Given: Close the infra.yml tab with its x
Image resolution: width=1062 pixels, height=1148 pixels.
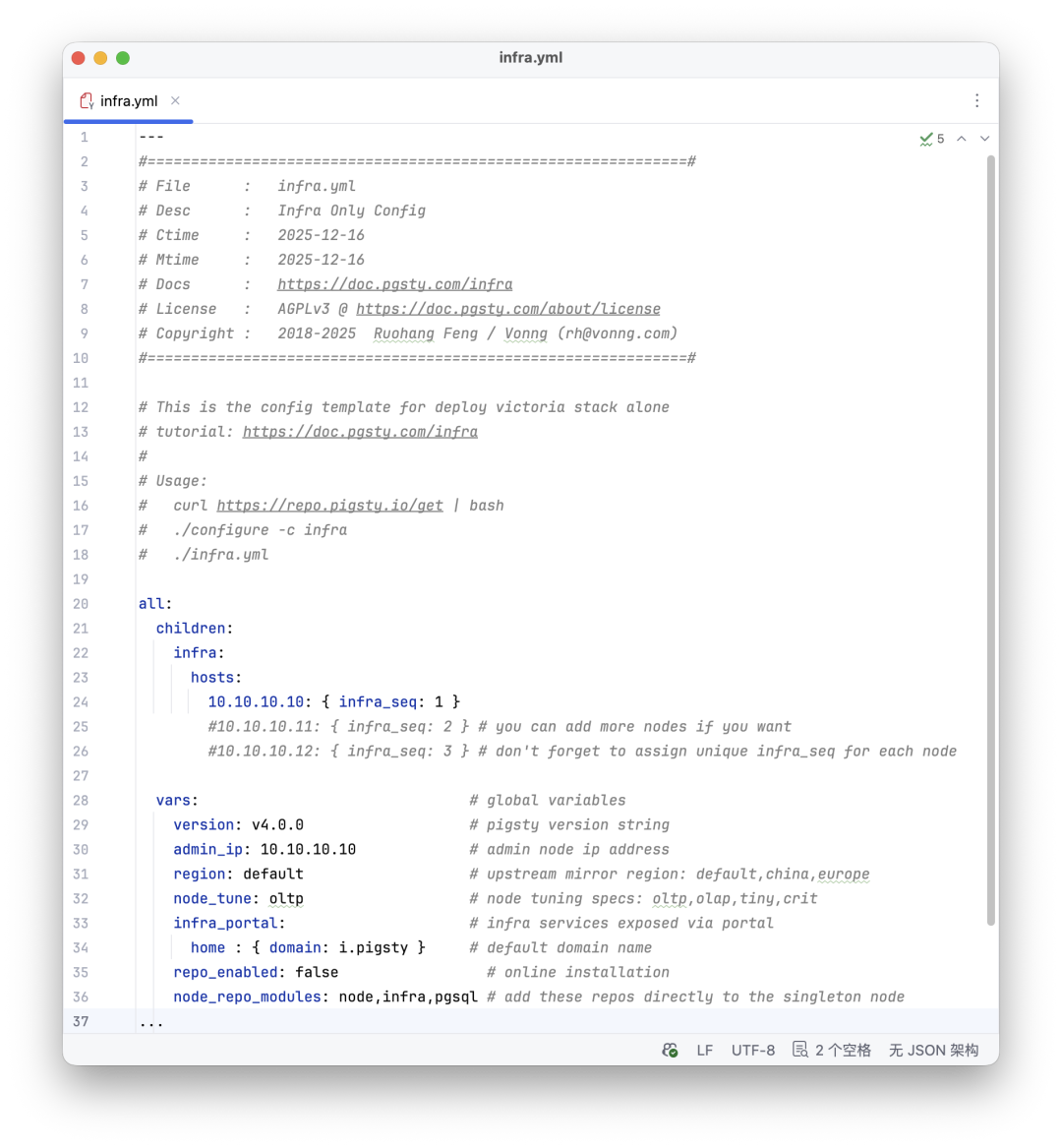Looking at the screenshot, I should [175, 99].
